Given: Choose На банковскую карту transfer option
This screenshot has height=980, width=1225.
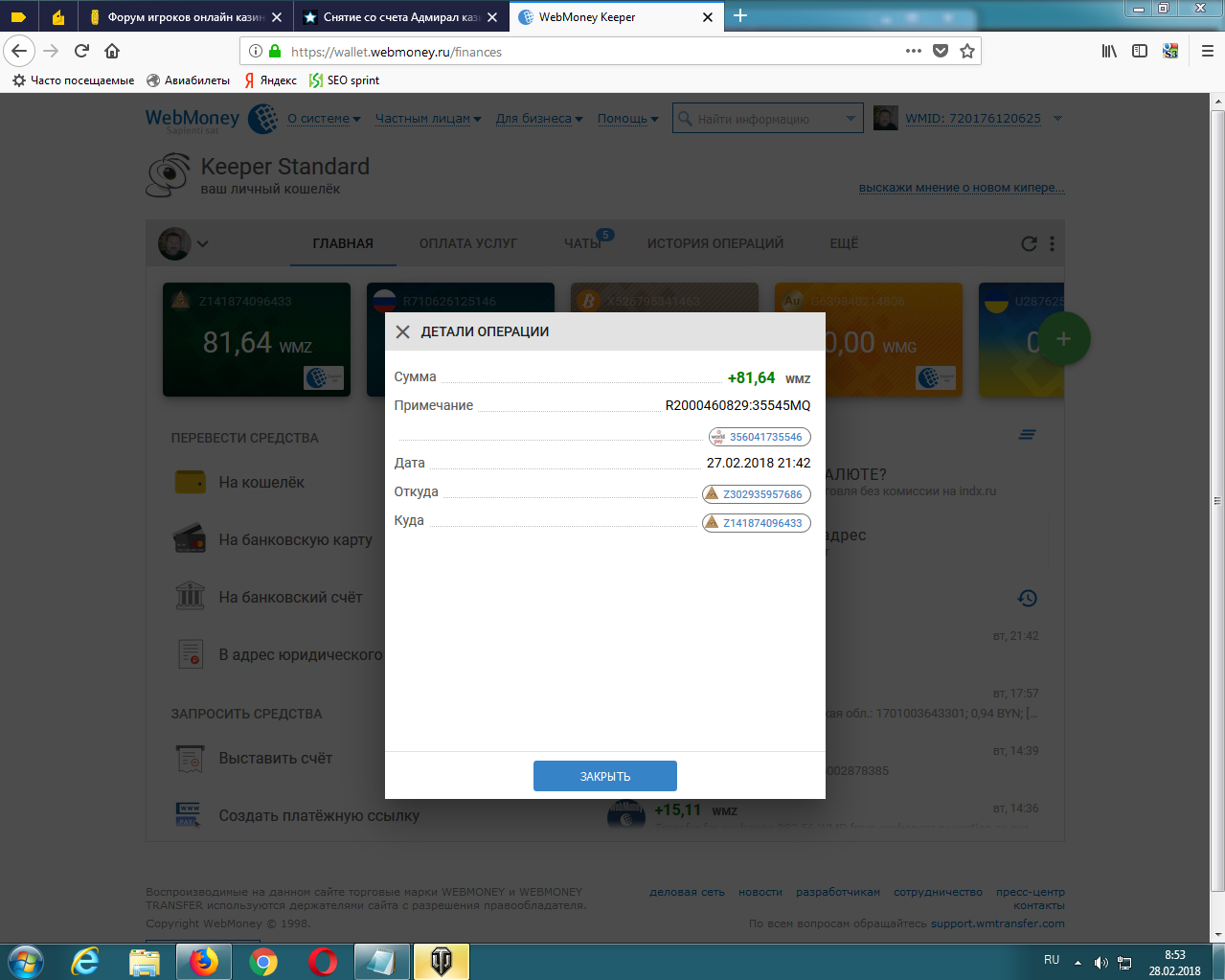Looking at the screenshot, I should pos(273,539).
